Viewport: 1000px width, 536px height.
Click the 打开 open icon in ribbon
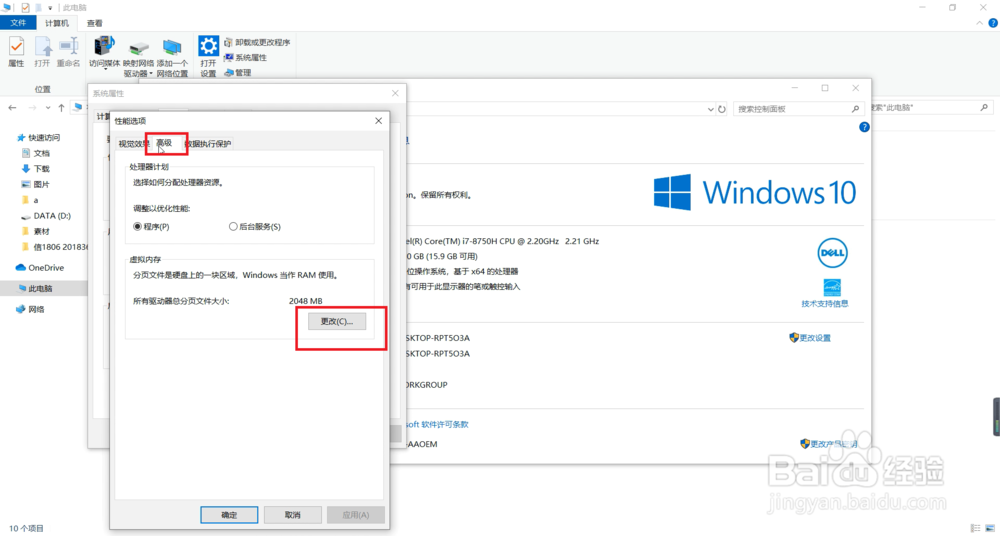42,52
